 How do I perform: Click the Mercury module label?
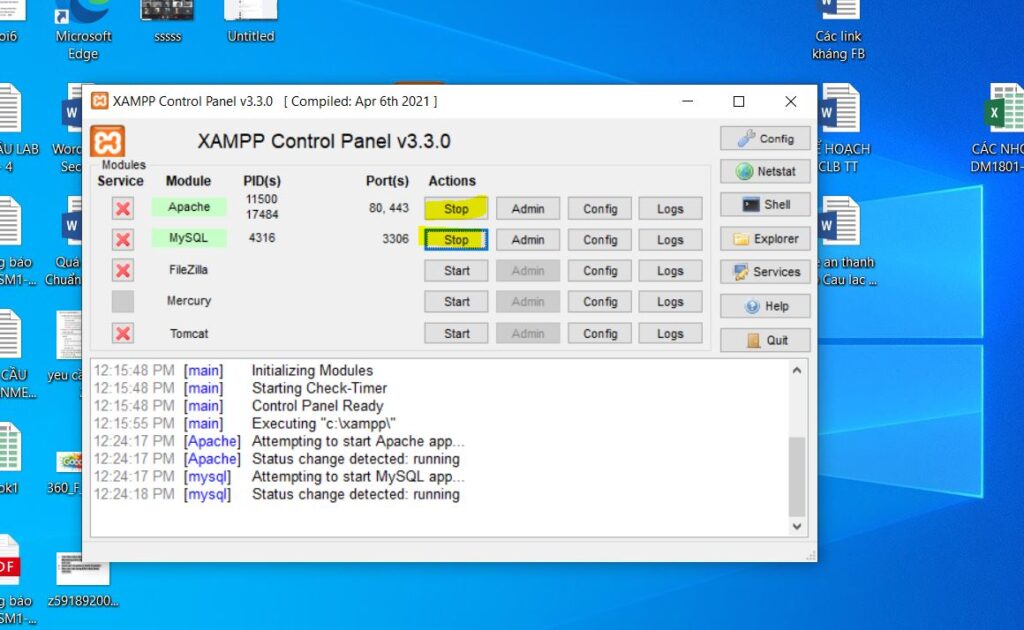coord(189,301)
